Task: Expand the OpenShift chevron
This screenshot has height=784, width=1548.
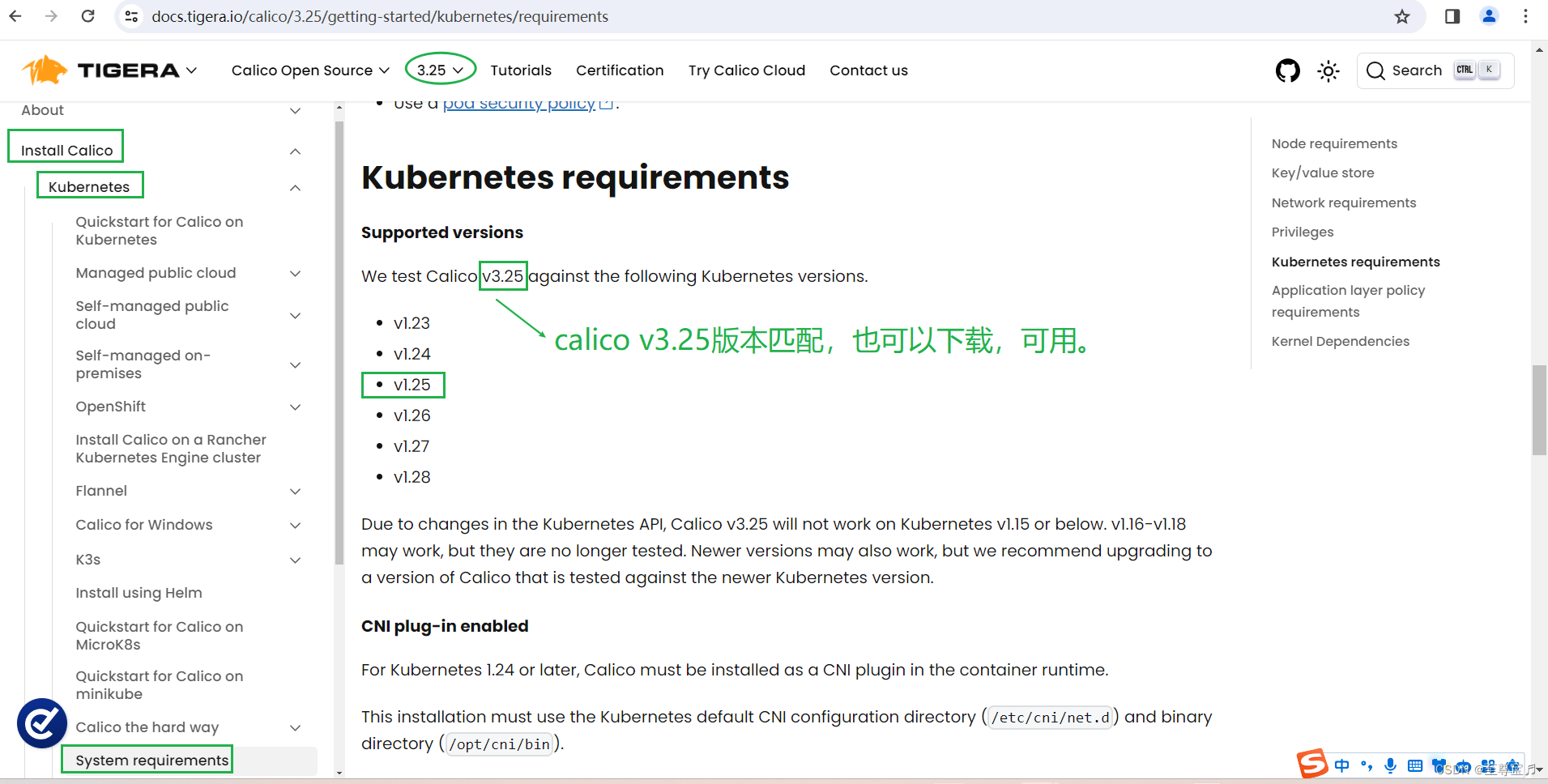Action: coord(296,407)
